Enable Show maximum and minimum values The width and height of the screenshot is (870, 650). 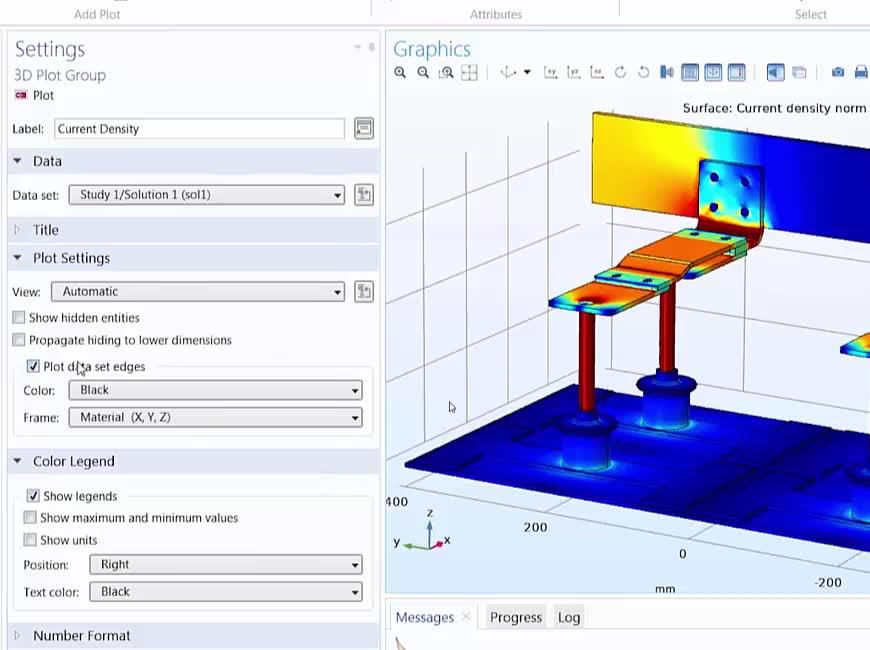[30, 518]
